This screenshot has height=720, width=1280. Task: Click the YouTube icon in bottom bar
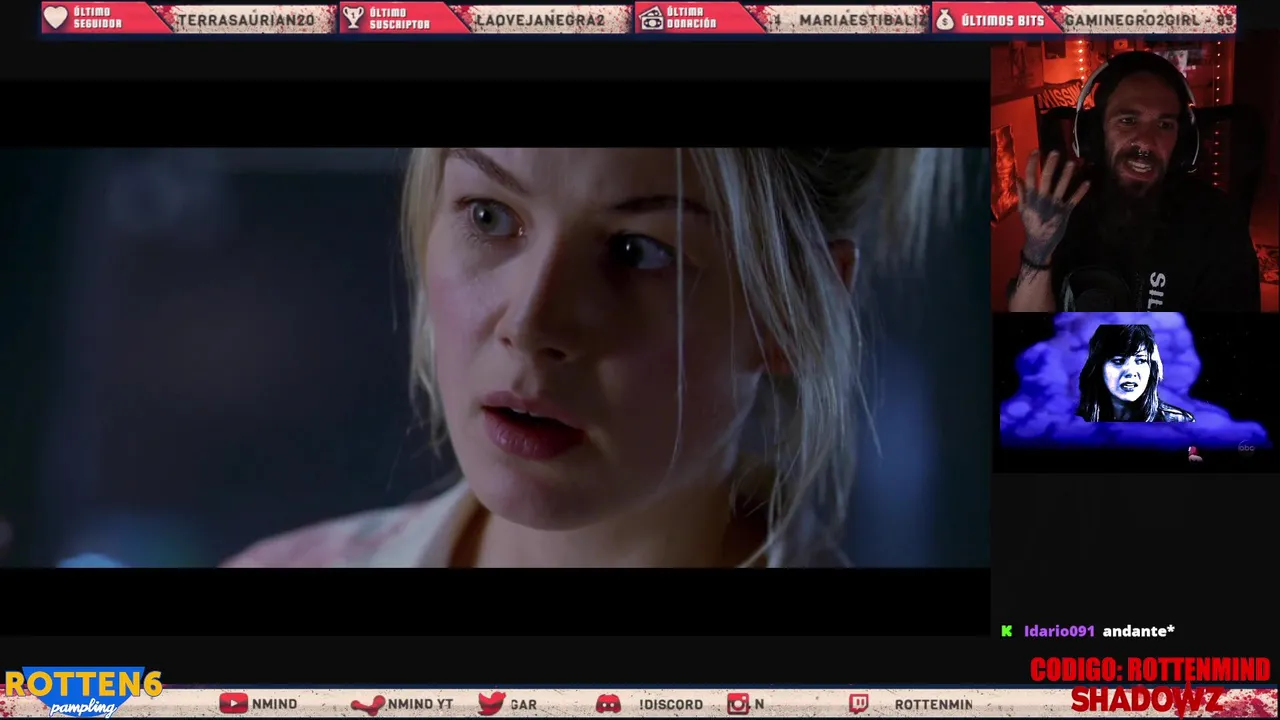[x=233, y=704]
